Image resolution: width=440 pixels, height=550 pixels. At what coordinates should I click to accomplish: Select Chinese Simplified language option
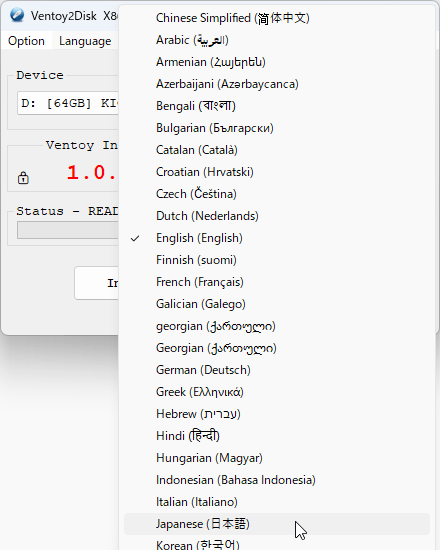277,18
